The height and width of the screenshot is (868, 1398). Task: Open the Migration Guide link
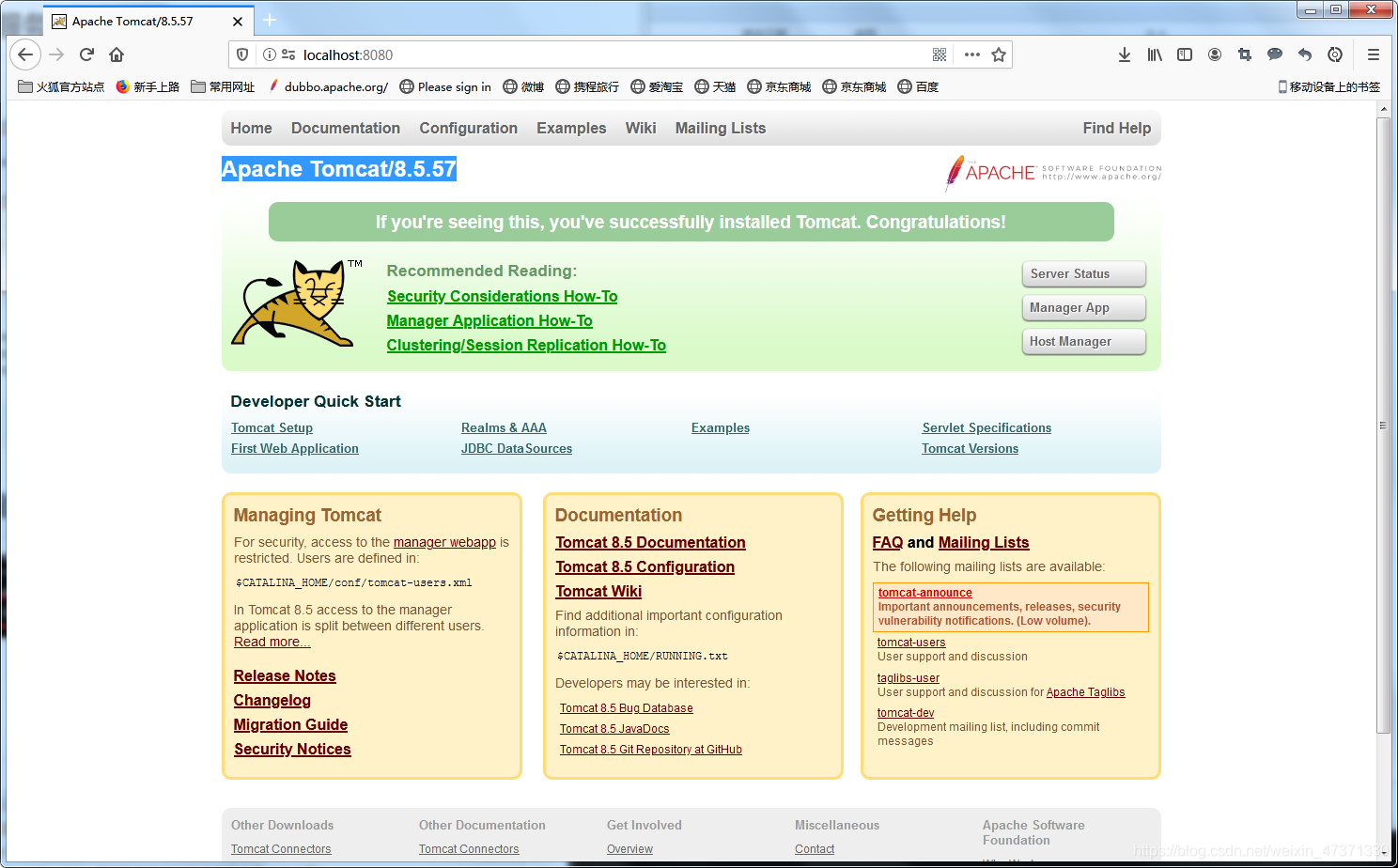pos(290,724)
